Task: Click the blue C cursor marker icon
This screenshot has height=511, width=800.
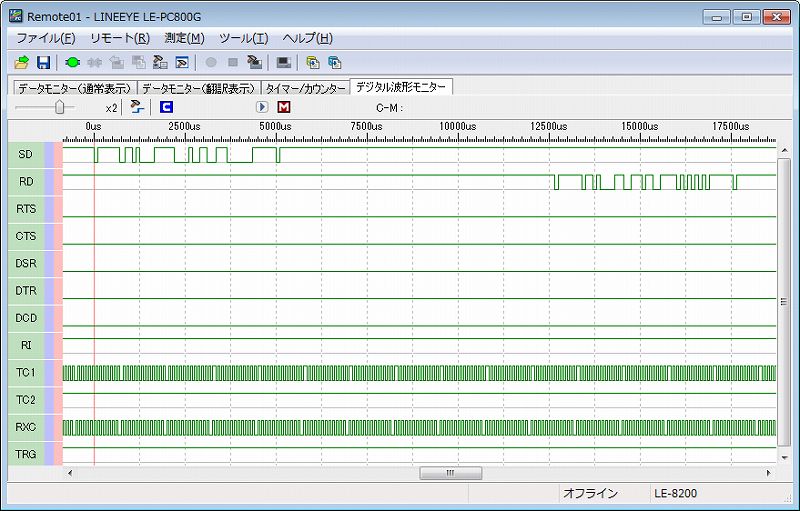Action: (166, 107)
